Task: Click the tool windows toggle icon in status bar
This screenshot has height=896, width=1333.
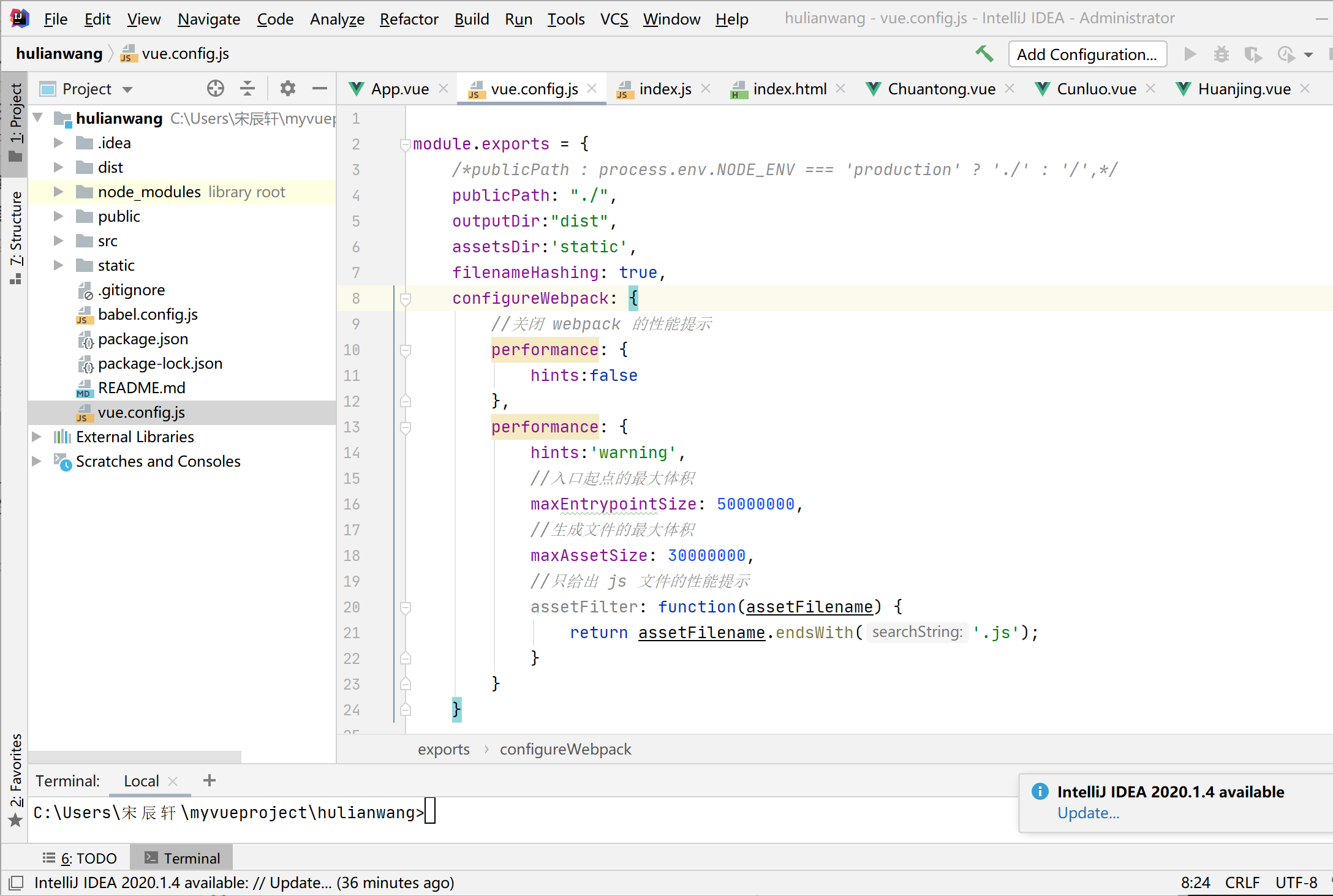Action: click(16, 883)
